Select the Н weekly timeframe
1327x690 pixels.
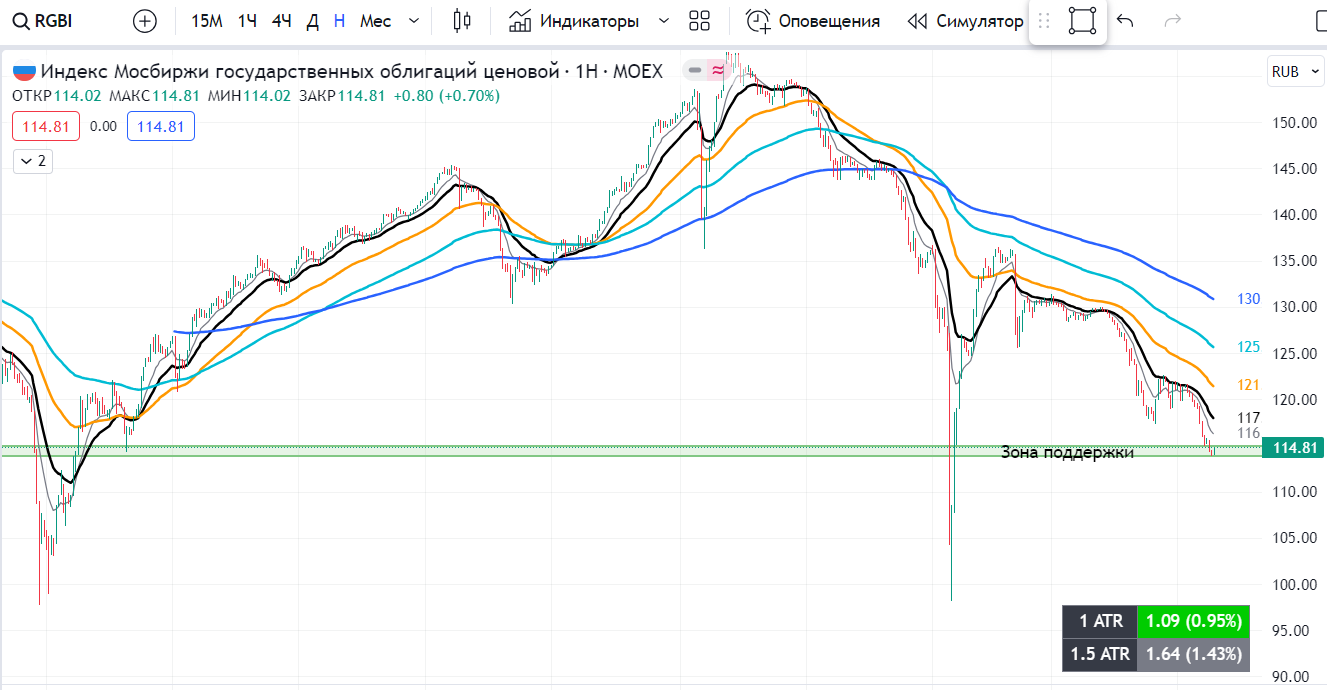(x=340, y=21)
